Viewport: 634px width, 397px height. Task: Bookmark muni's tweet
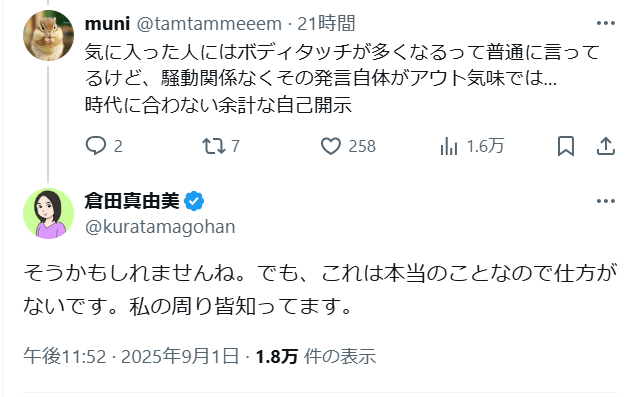(566, 146)
